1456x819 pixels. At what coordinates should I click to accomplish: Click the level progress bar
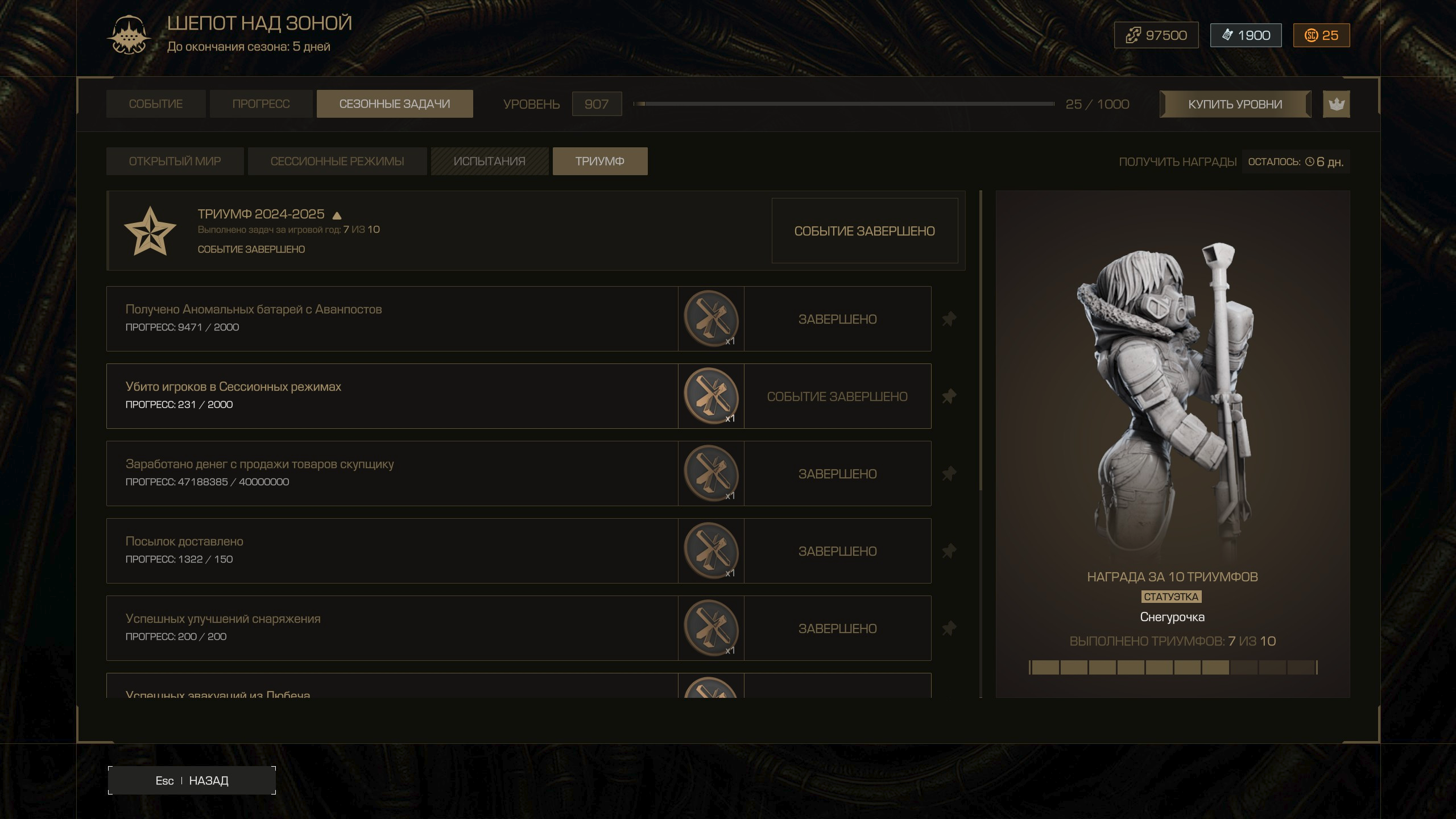pos(843,104)
